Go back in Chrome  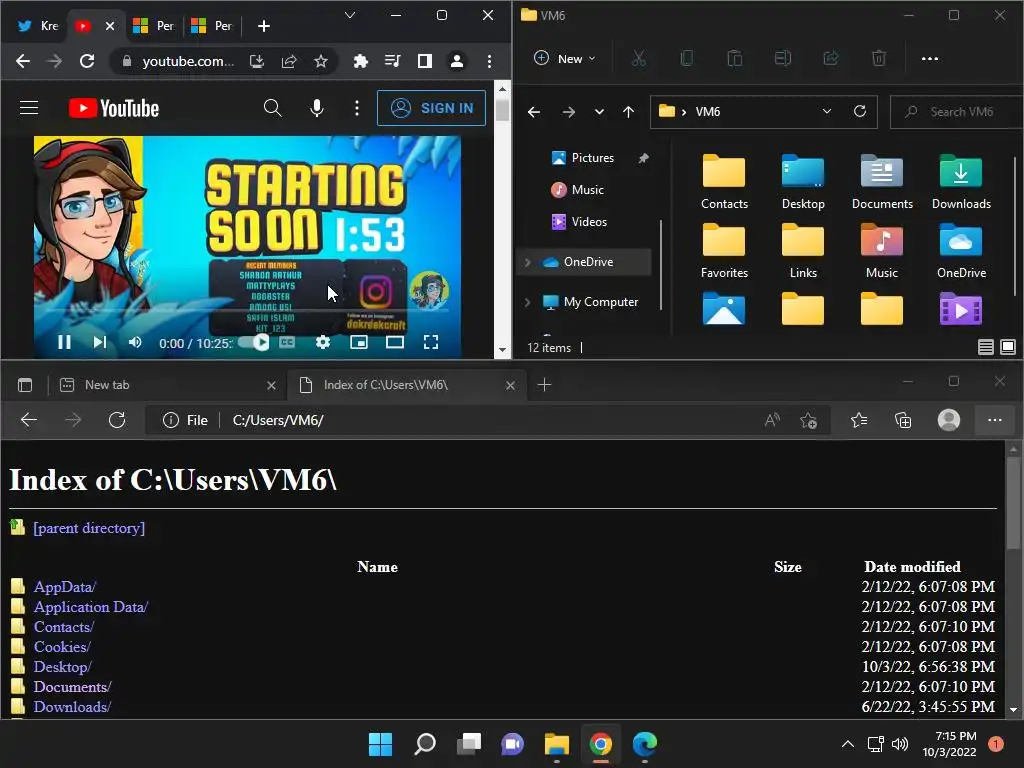[23, 61]
